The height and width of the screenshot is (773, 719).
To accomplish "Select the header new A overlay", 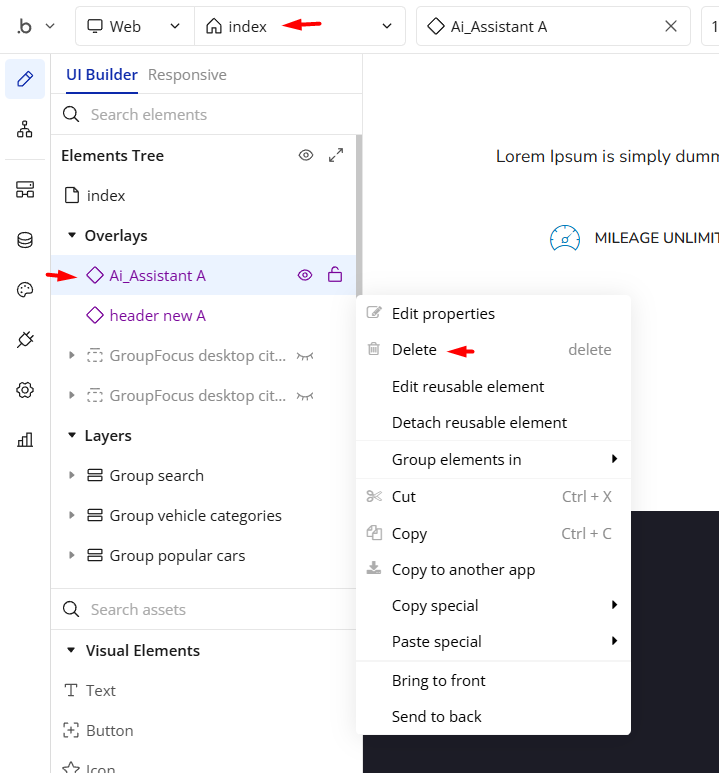I will (157, 316).
